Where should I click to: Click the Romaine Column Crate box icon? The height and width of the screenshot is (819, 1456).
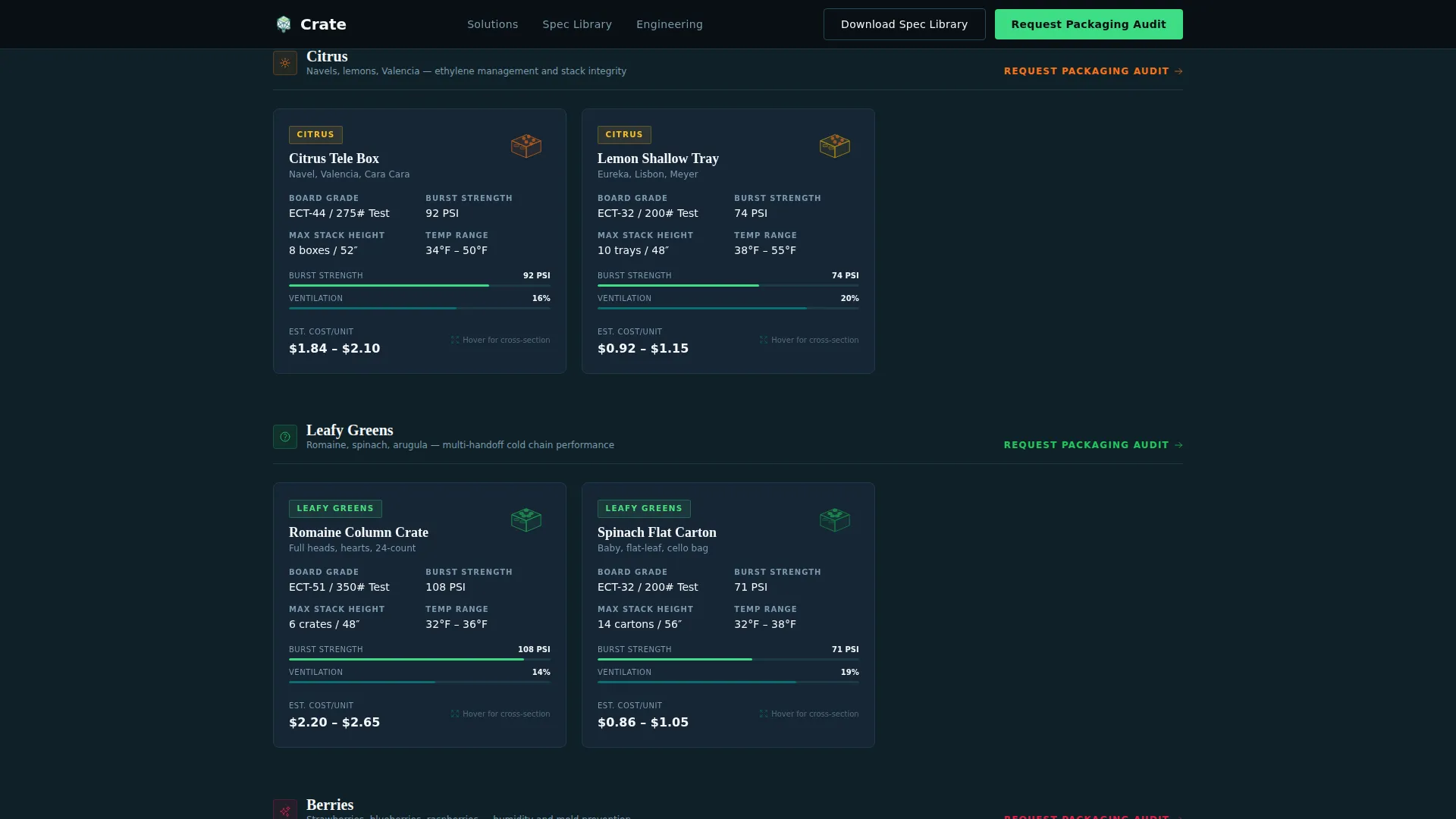(x=526, y=519)
